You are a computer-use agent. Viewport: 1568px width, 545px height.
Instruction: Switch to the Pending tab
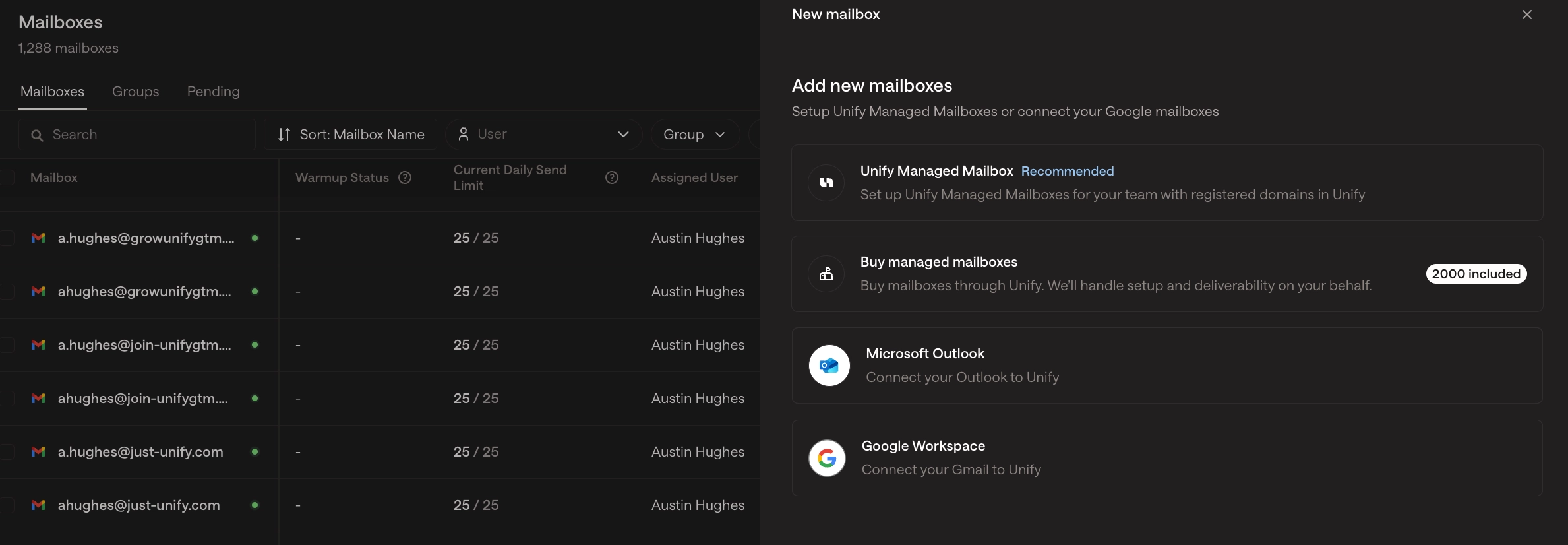point(214,92)
